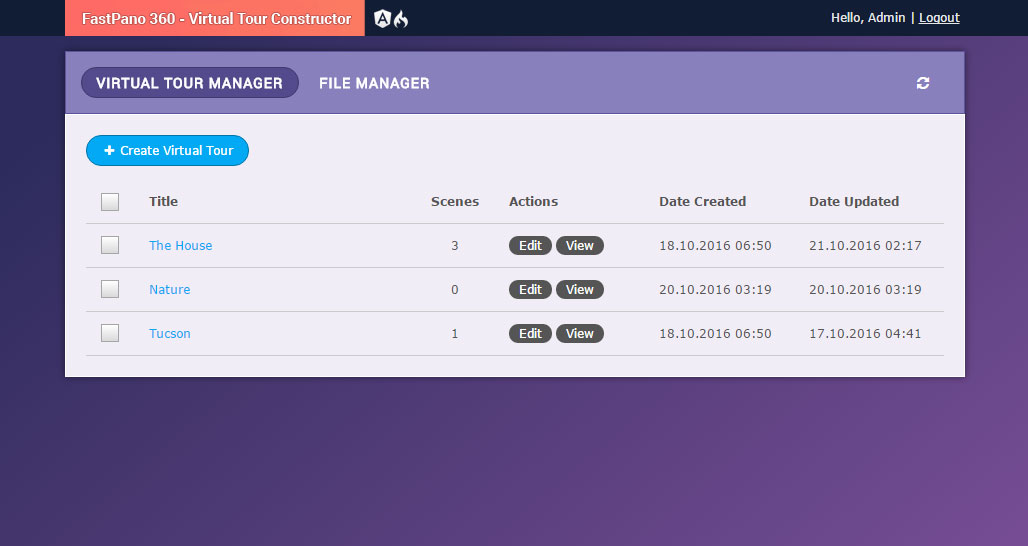Log out using the Logout link
The height and width of the screenshot is (546, 1028).
(x=939, y=18)
